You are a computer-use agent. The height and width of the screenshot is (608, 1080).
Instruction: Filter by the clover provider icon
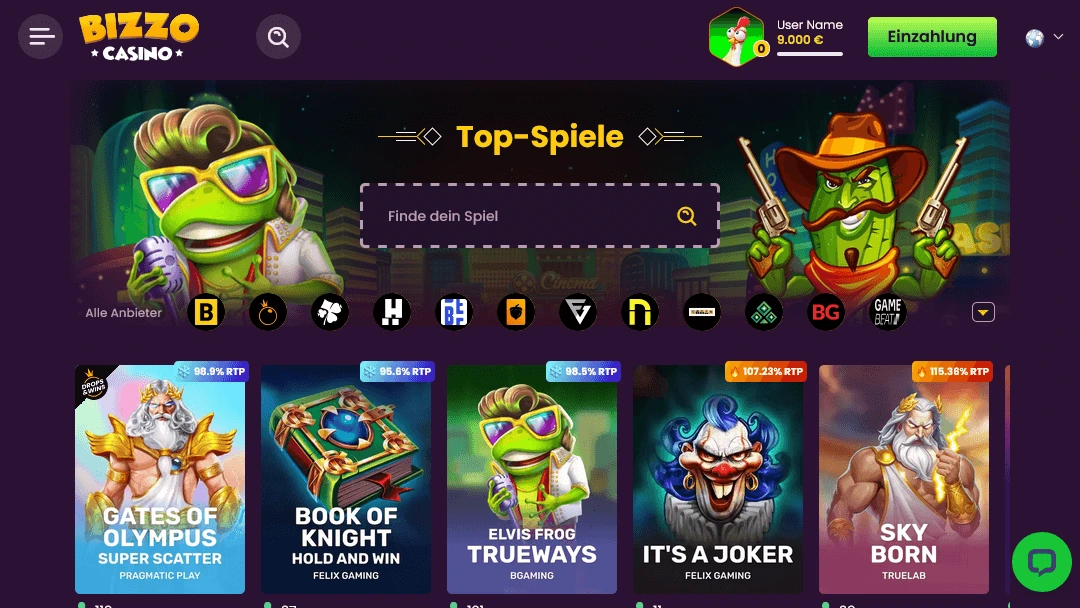point(330,312)
